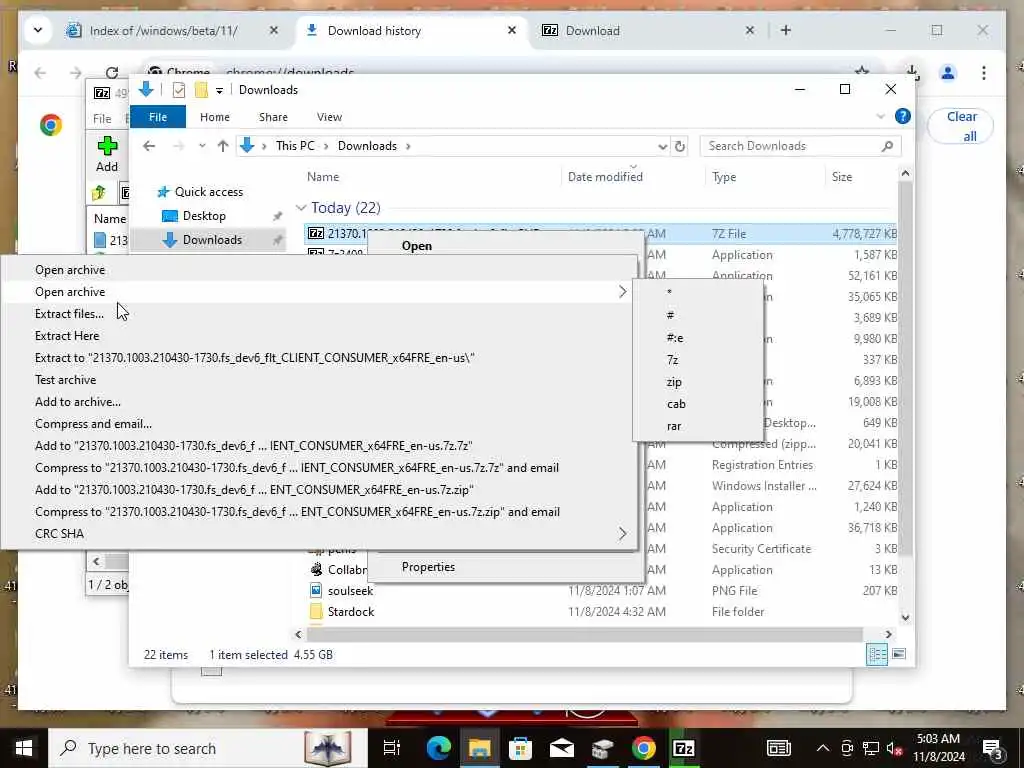The width and height of the screenshot is (1024, 768).
Task: Choose Compress and email...
Action: click(x=93, y=424)
